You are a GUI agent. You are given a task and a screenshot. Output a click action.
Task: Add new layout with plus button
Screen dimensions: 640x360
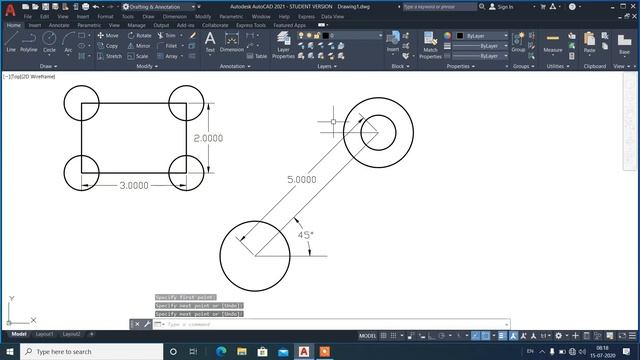tap(91, 334)
